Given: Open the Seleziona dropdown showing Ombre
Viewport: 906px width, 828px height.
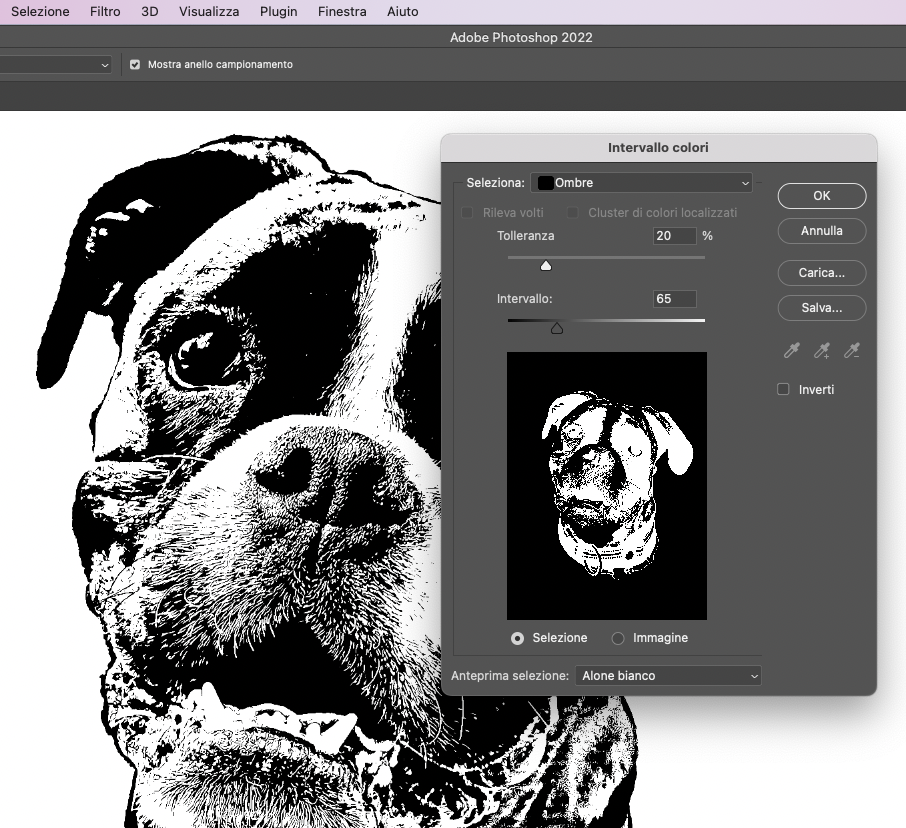Looking at the screenshot, I should point(641,183).
